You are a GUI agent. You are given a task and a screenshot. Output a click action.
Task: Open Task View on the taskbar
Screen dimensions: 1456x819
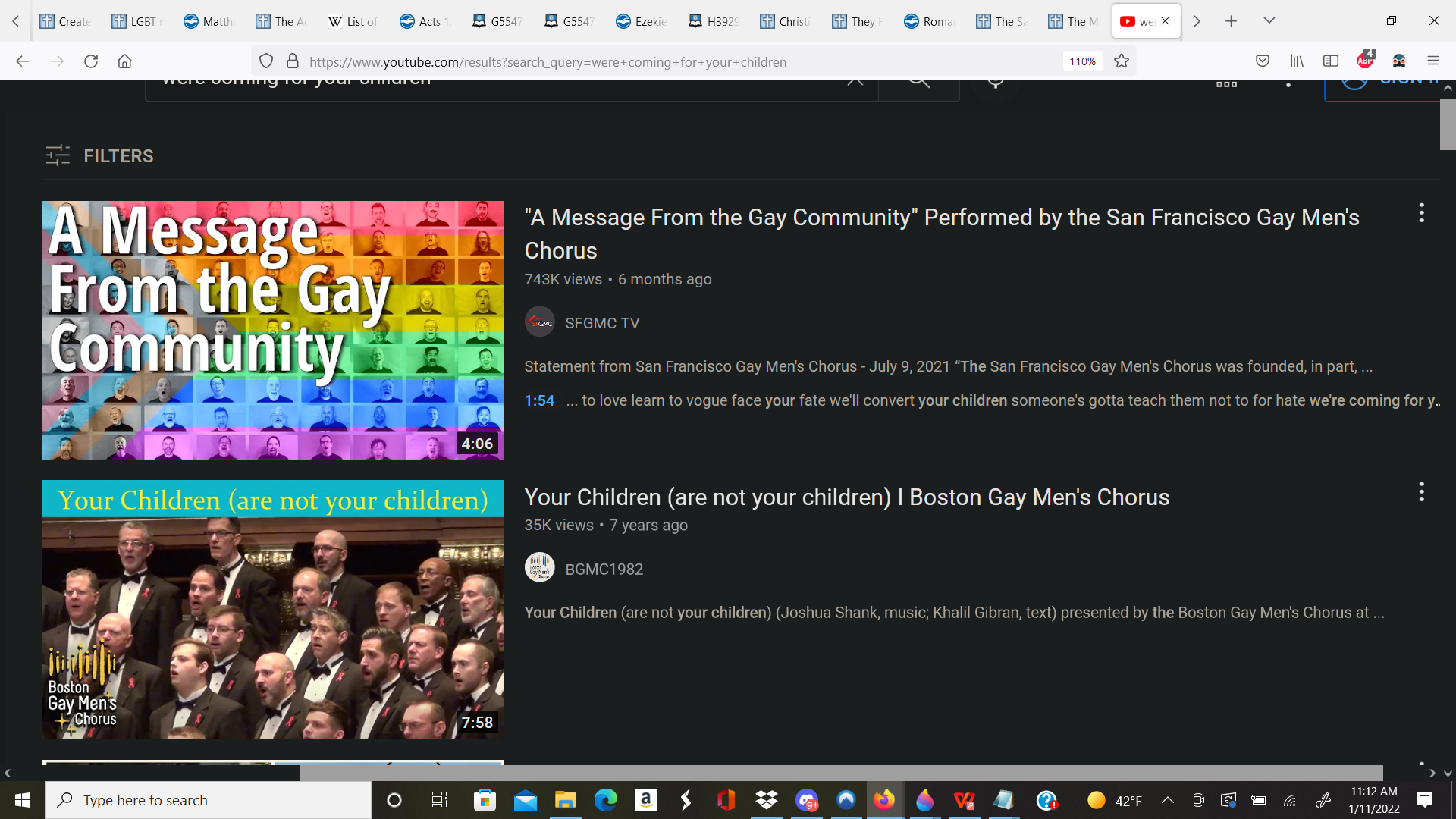pos(440,800)
